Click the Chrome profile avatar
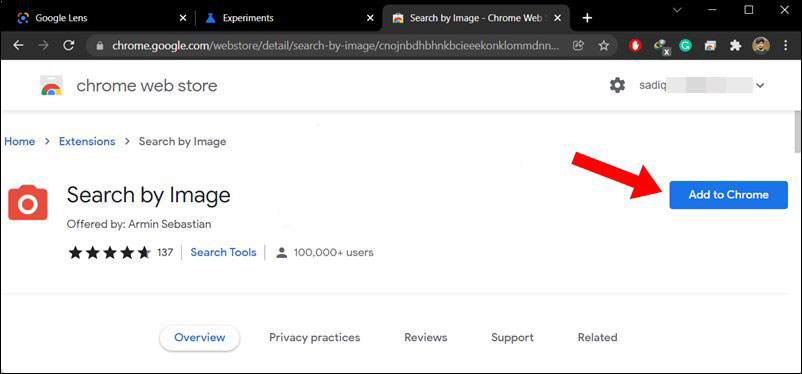 (761, 46)
